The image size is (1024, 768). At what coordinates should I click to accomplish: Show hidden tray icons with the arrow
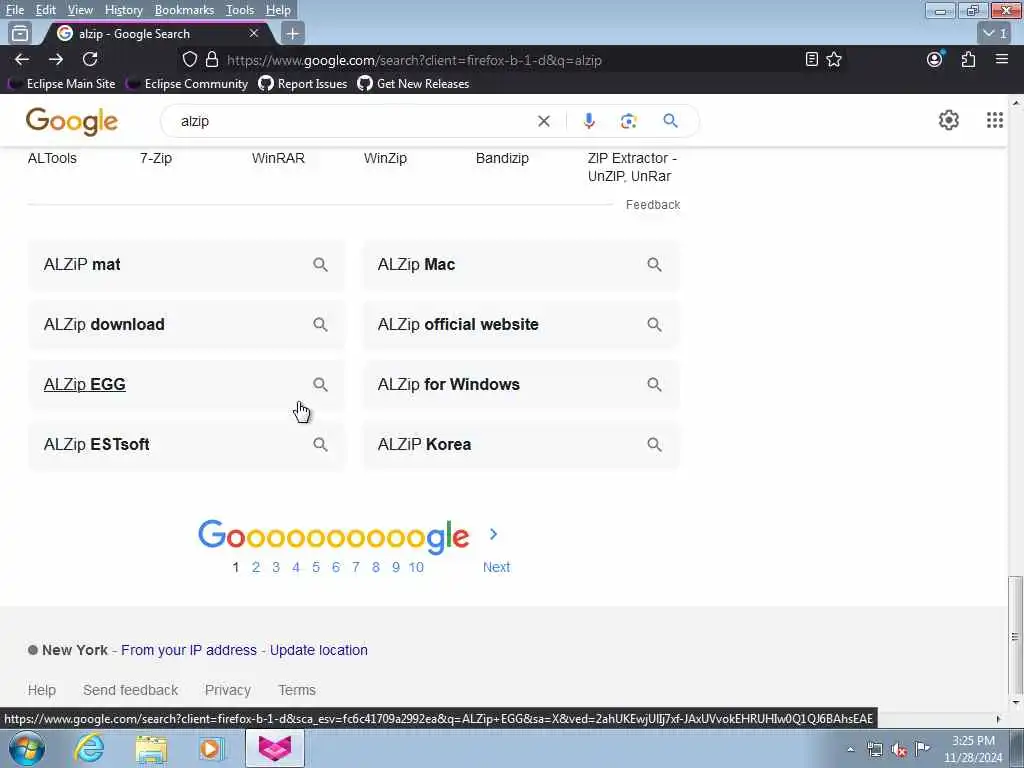coord(850,750)
